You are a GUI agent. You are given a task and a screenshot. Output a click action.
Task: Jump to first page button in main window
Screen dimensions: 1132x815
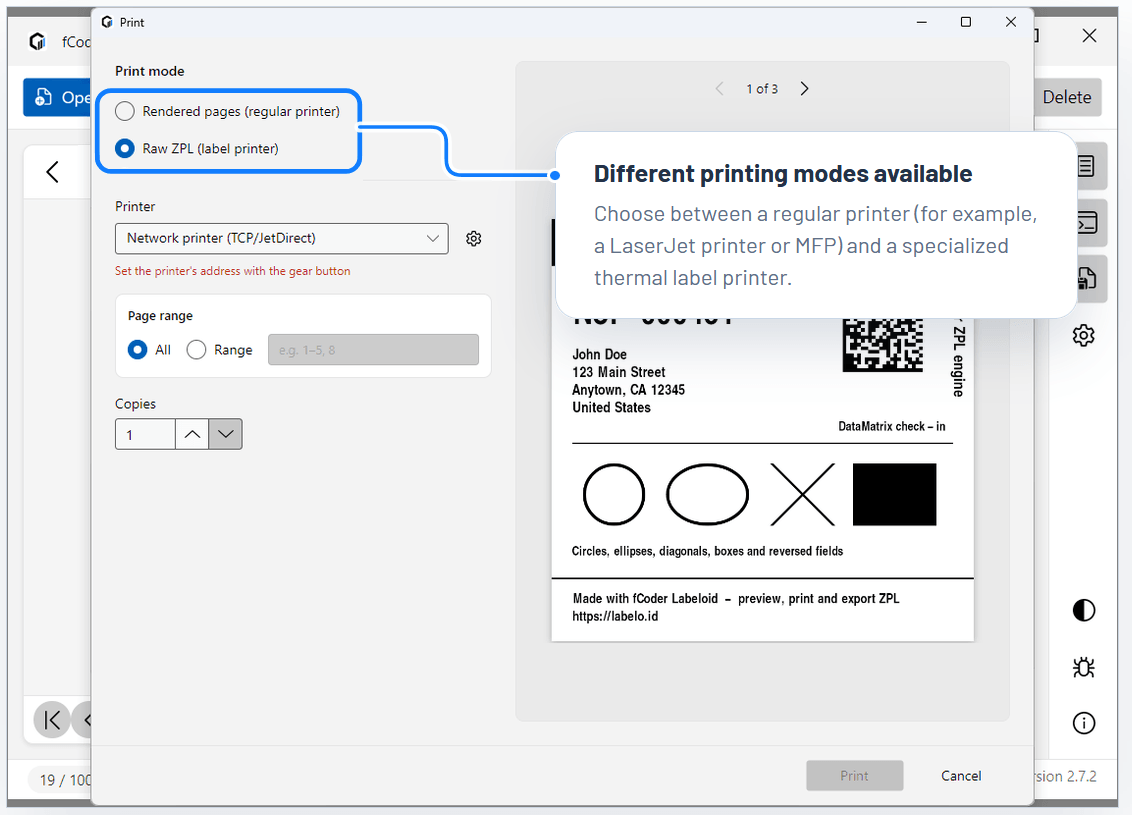point(52,720)
